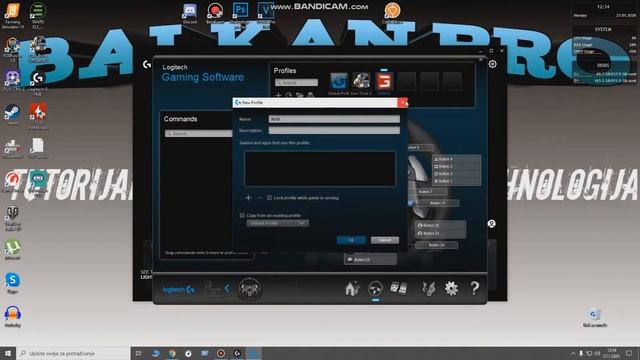Viewport: 640px width, 360px height.
Task: Open the settings gear in bottom bar
Action: click(451, 289)
